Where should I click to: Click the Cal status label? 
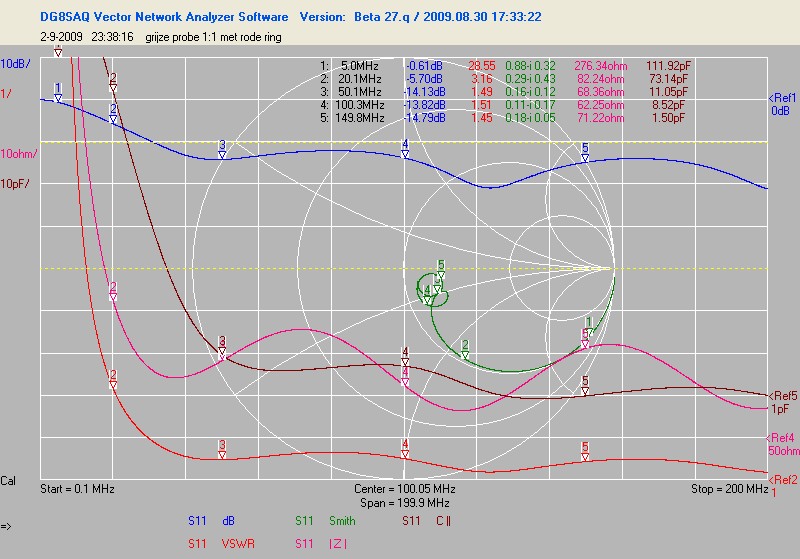[10, 481]
